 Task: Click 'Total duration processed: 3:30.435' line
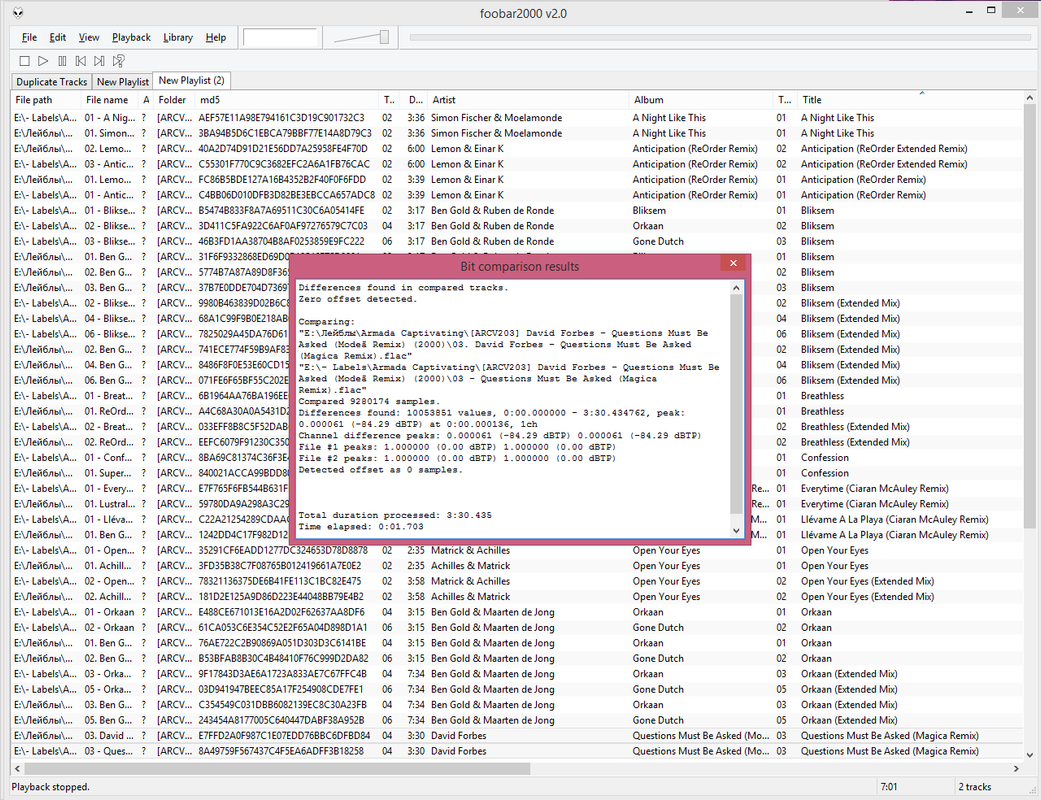(395, 515)
